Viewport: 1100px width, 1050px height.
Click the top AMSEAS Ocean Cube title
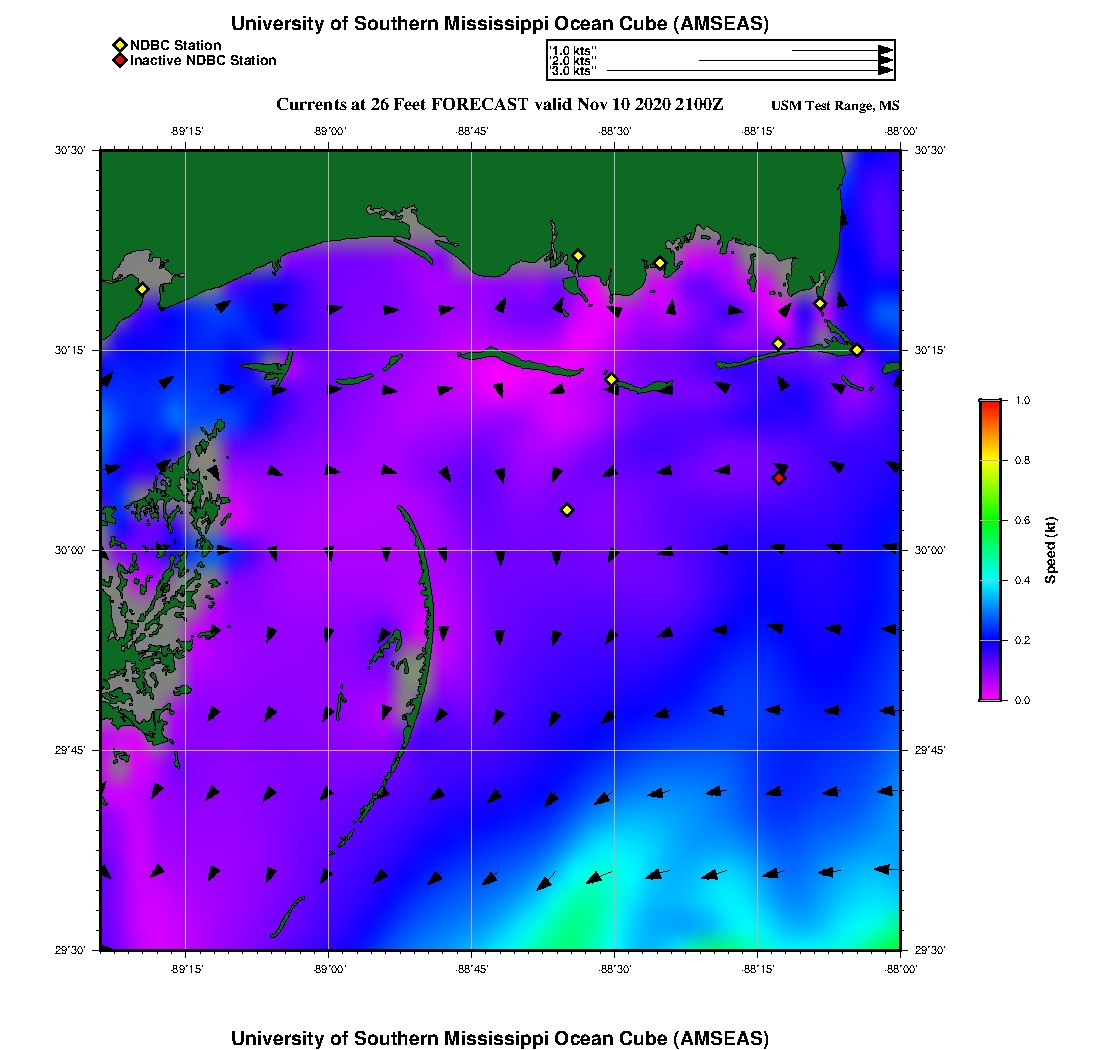500,23
